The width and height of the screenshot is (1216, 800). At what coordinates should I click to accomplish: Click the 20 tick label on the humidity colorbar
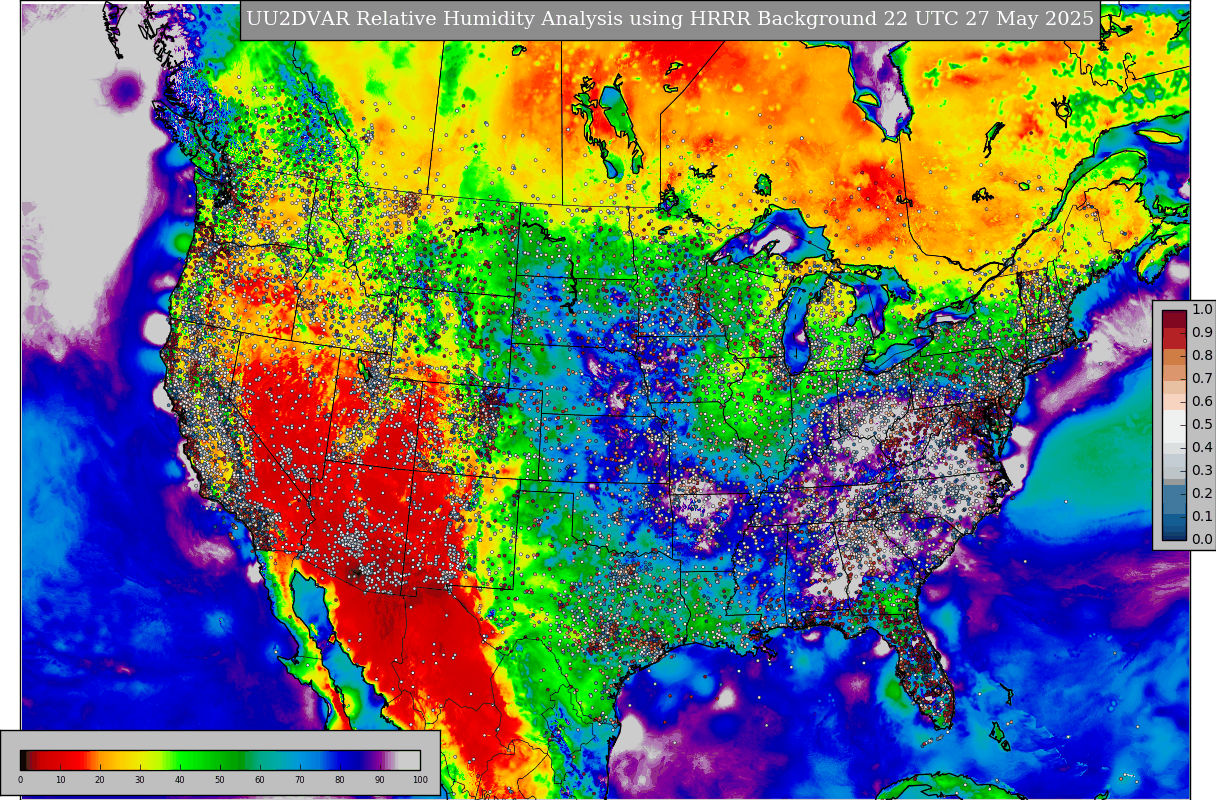tap(100, 780)
